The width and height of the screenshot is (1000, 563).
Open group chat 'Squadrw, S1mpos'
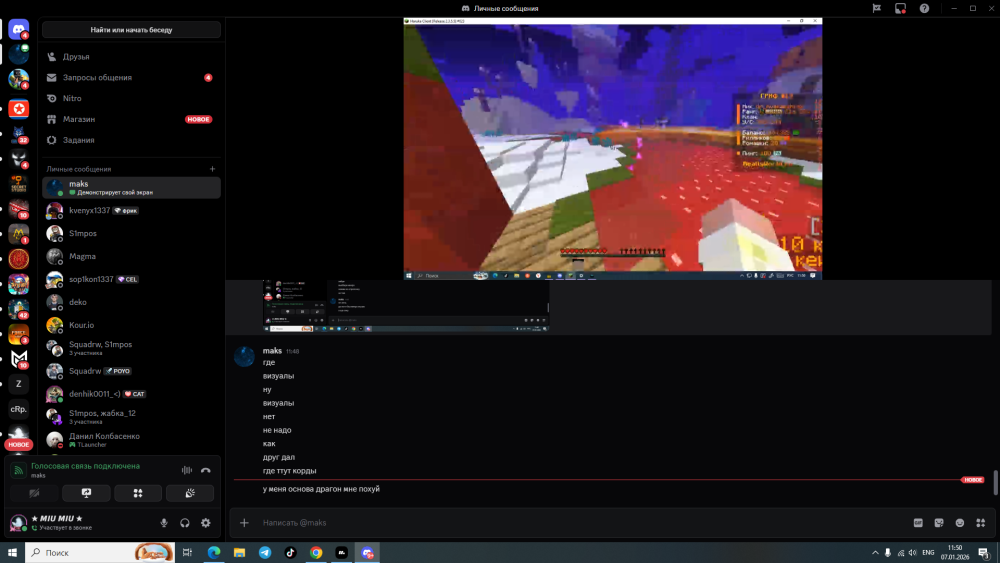tap(131, 348)
